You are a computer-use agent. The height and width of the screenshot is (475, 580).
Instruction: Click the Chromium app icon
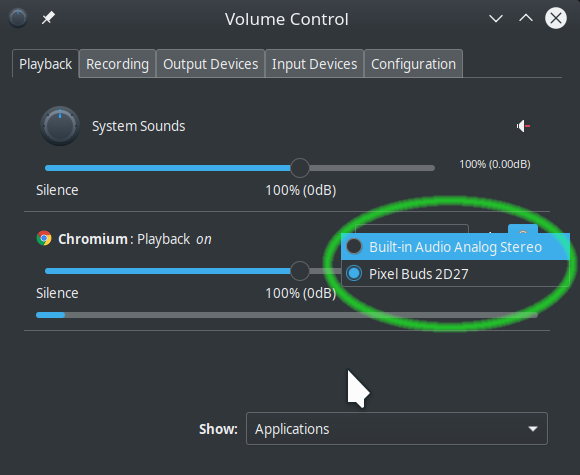[x=44, y=238]
